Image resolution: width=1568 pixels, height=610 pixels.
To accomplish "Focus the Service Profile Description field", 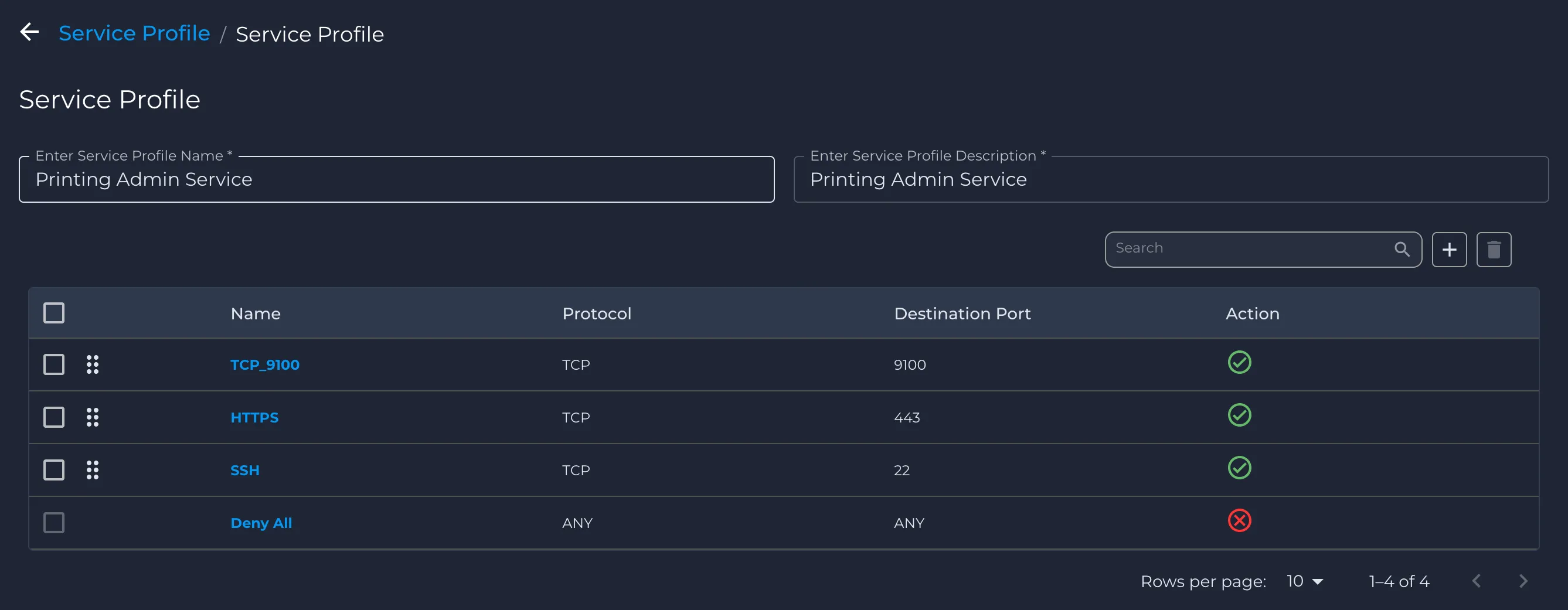I will (1171, 179).
